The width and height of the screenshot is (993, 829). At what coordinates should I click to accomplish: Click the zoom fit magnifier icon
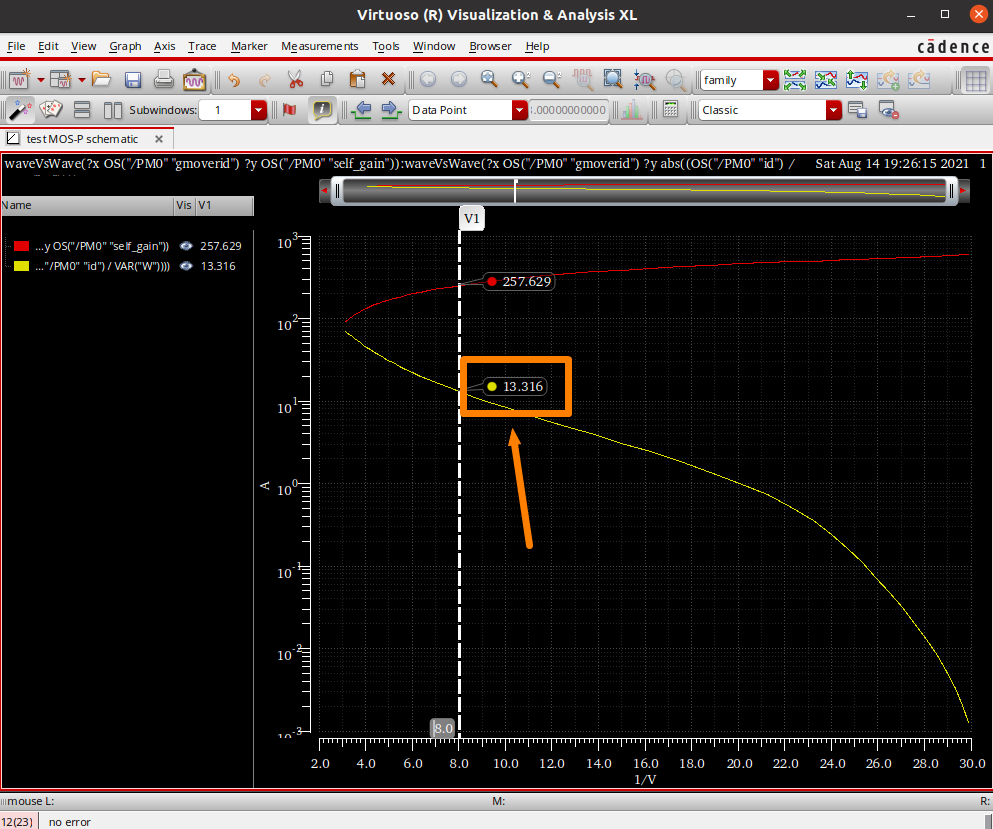click(x=489, y=79)
